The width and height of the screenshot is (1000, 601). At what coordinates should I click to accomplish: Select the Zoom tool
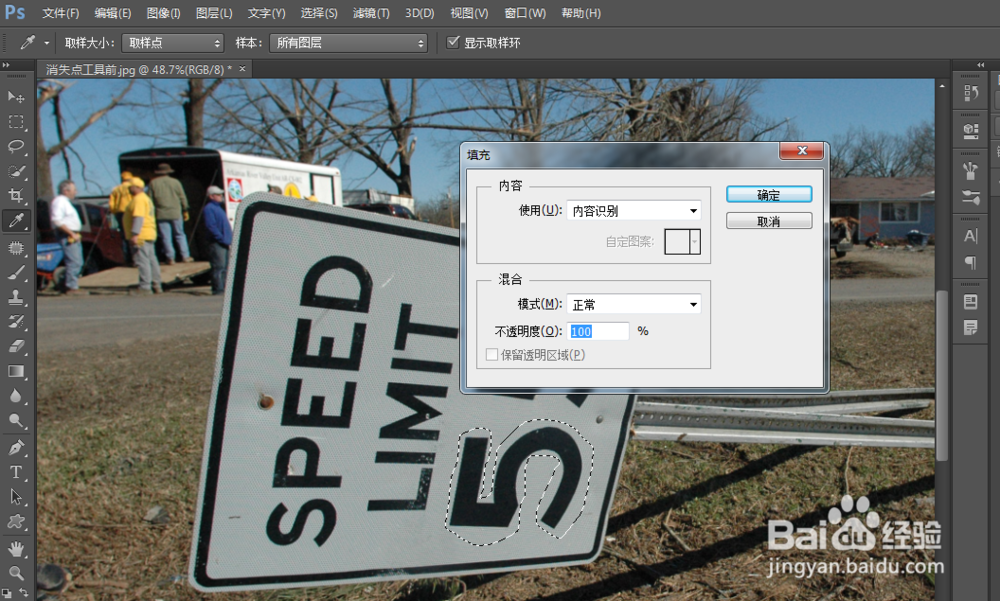click(16, 572)
